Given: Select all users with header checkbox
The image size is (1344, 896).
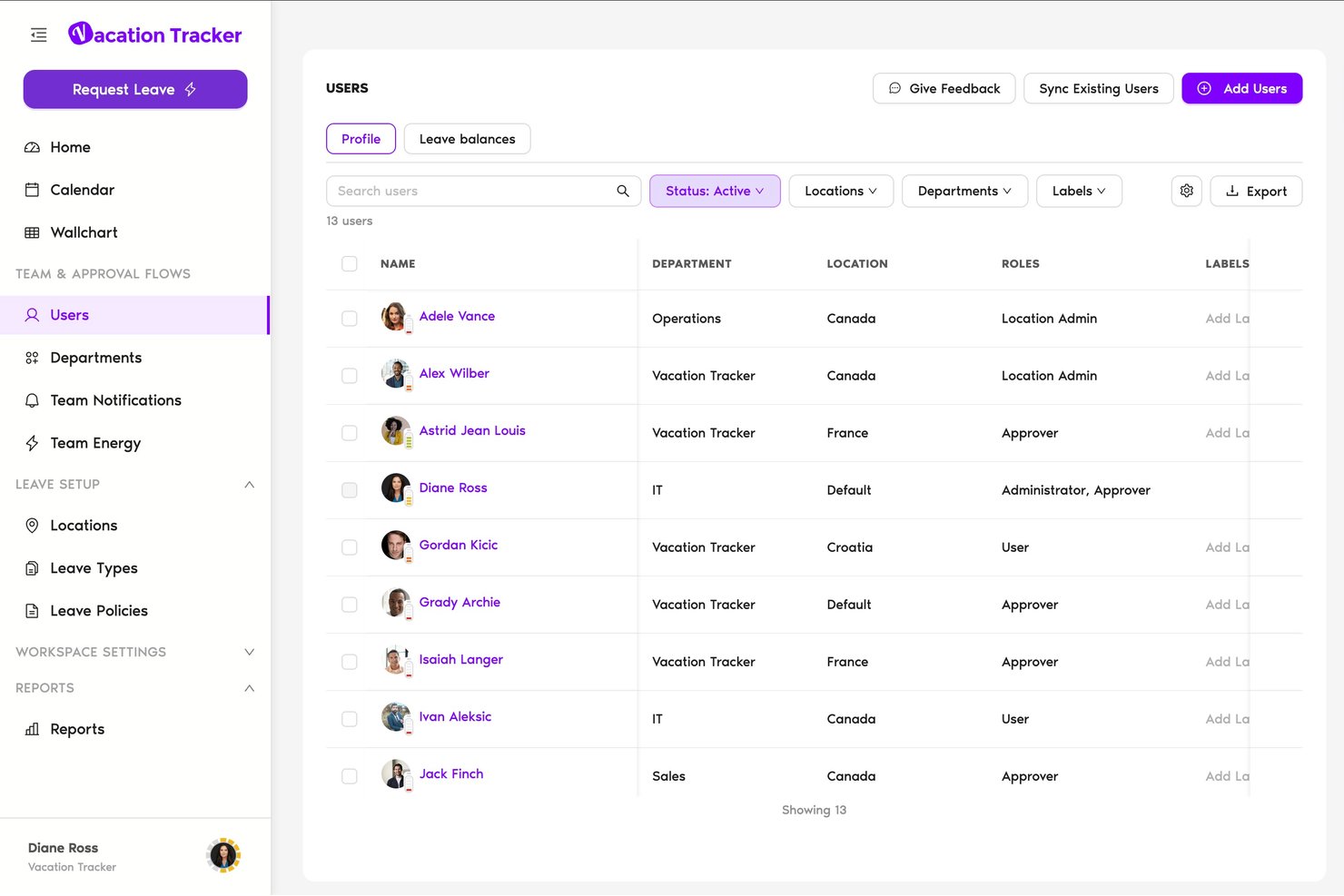Looking at the screenshot, I should (x=350, y=264).
